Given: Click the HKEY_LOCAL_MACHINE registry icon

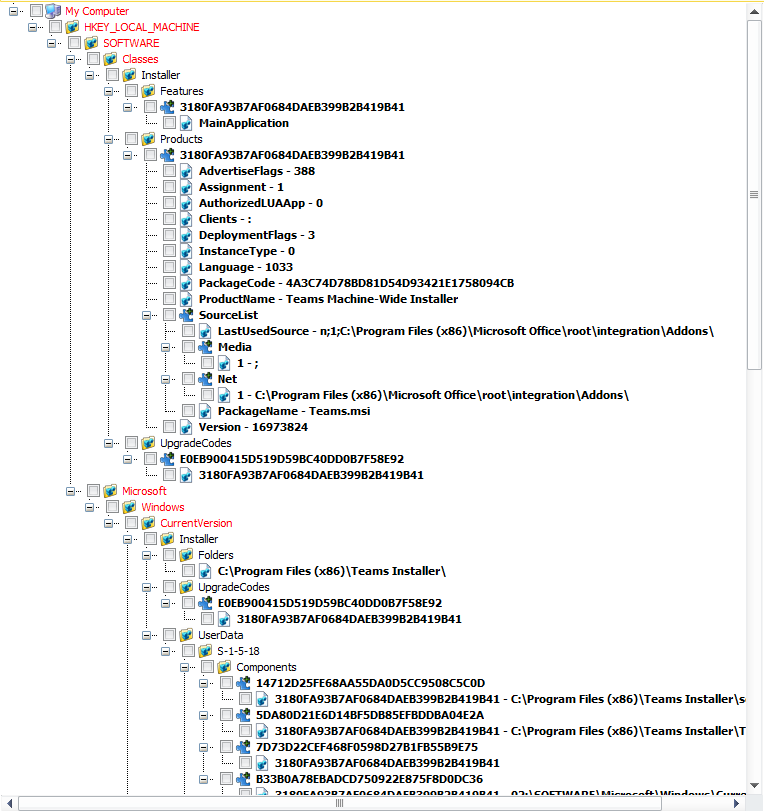Looking at the screenshot, I should (x=72, y=27).
